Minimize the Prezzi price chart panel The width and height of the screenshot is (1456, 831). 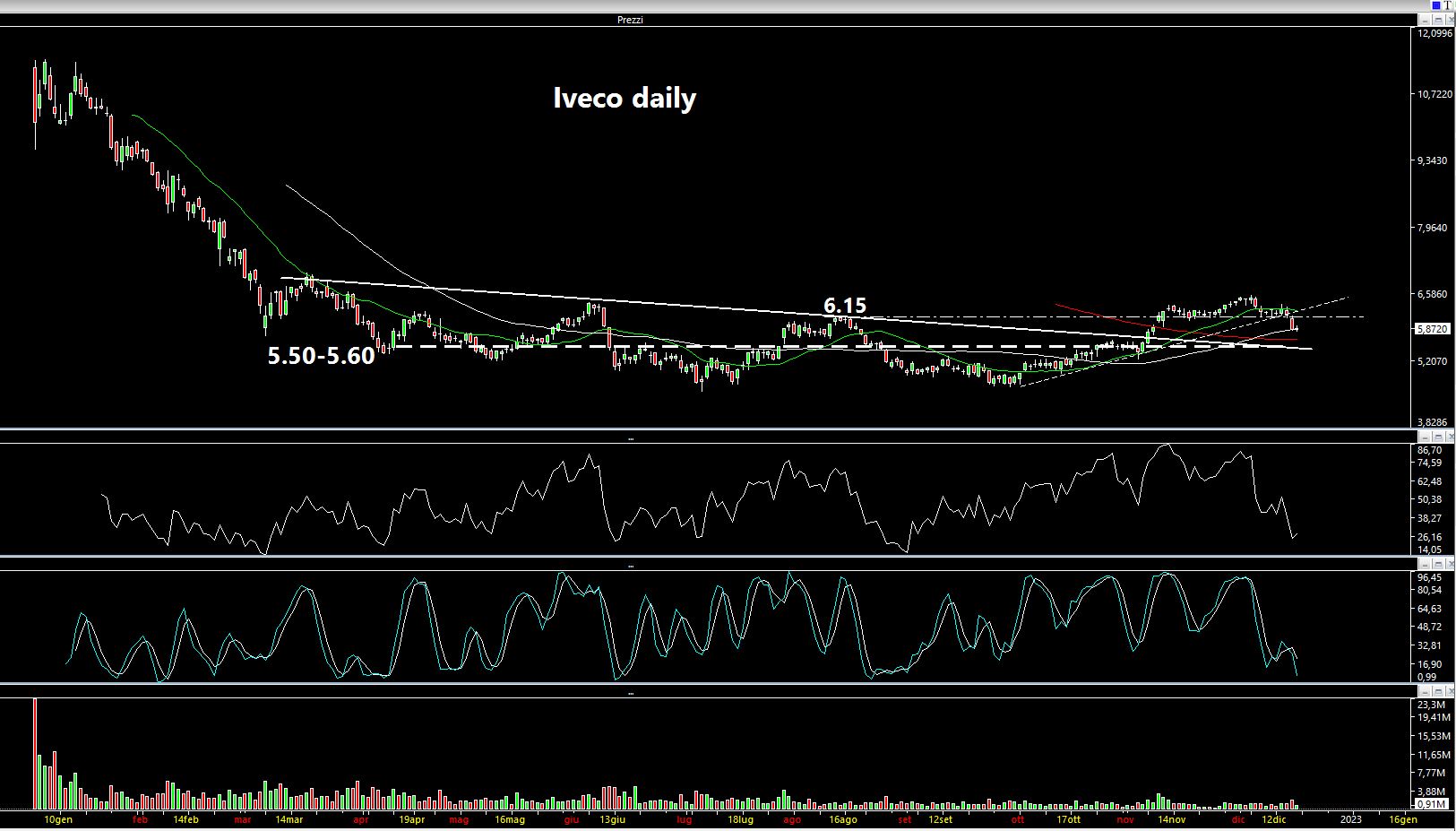point(1425,20)
